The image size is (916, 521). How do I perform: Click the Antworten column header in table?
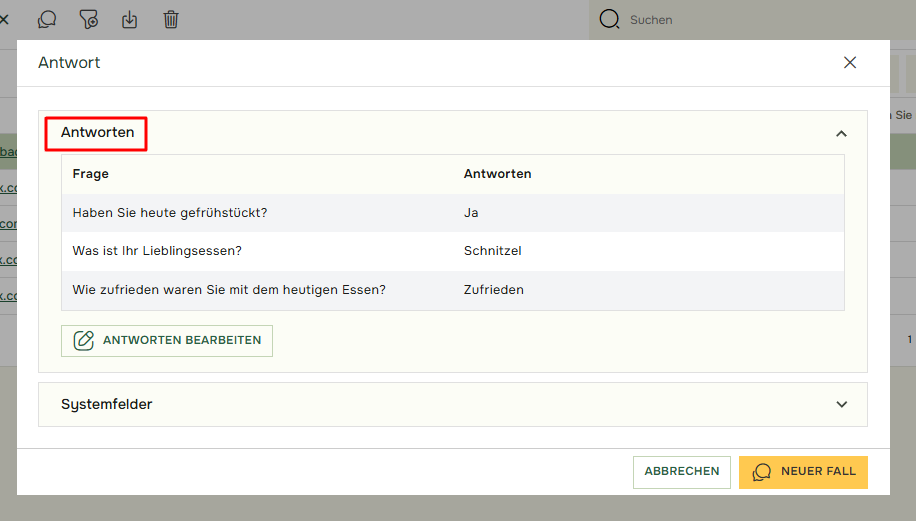(x=497, y=174)
